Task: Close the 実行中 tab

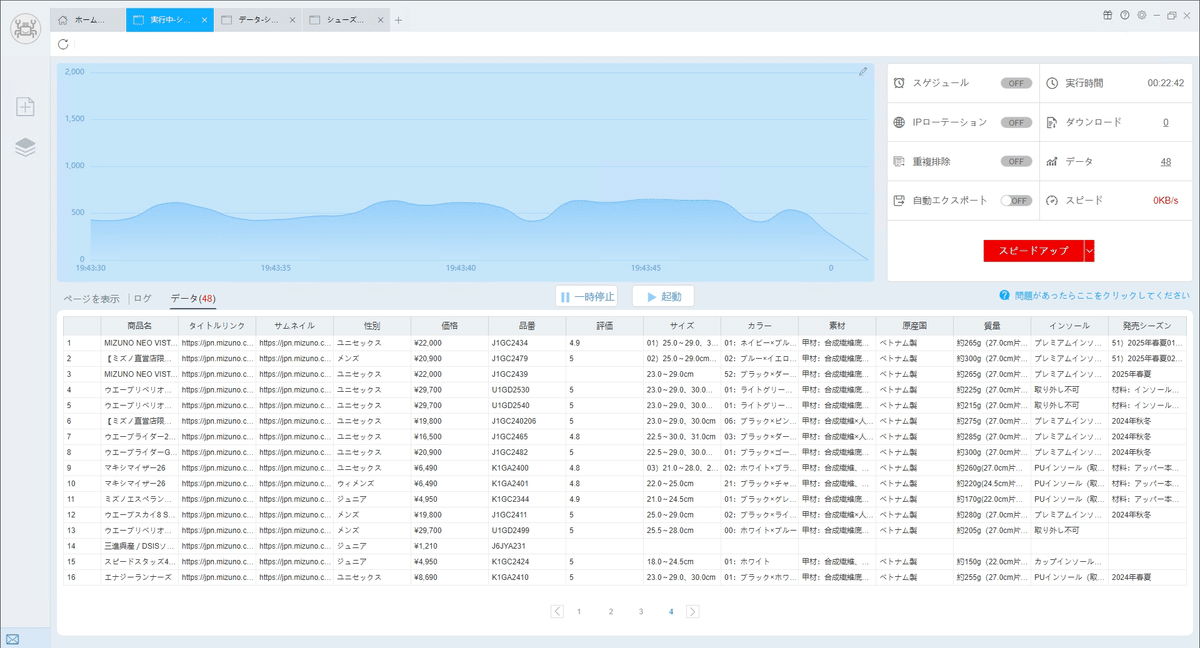Action: click(205, 20)
